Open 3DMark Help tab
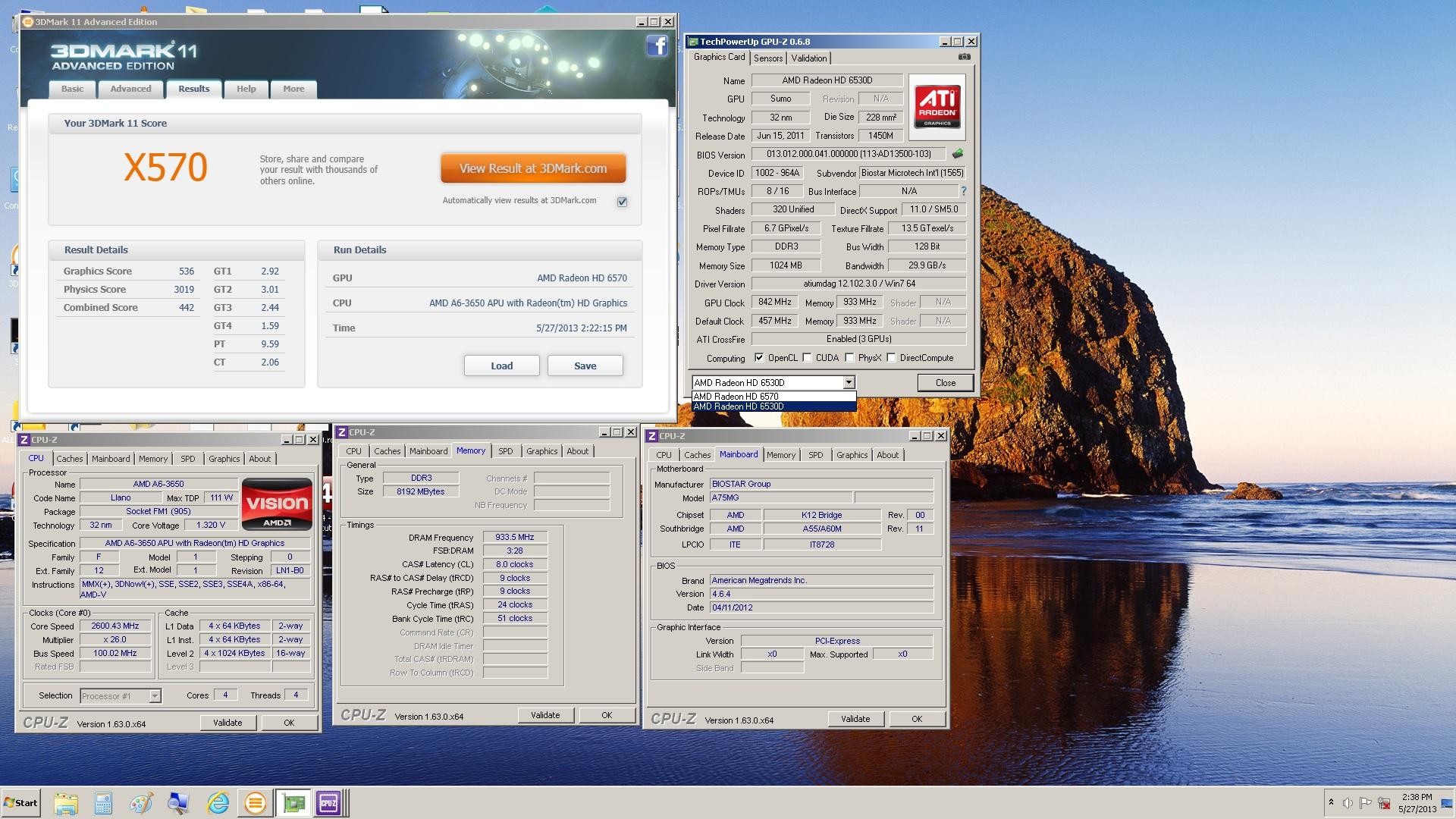Screen dimensions: 1456x819 click(246, 89)
